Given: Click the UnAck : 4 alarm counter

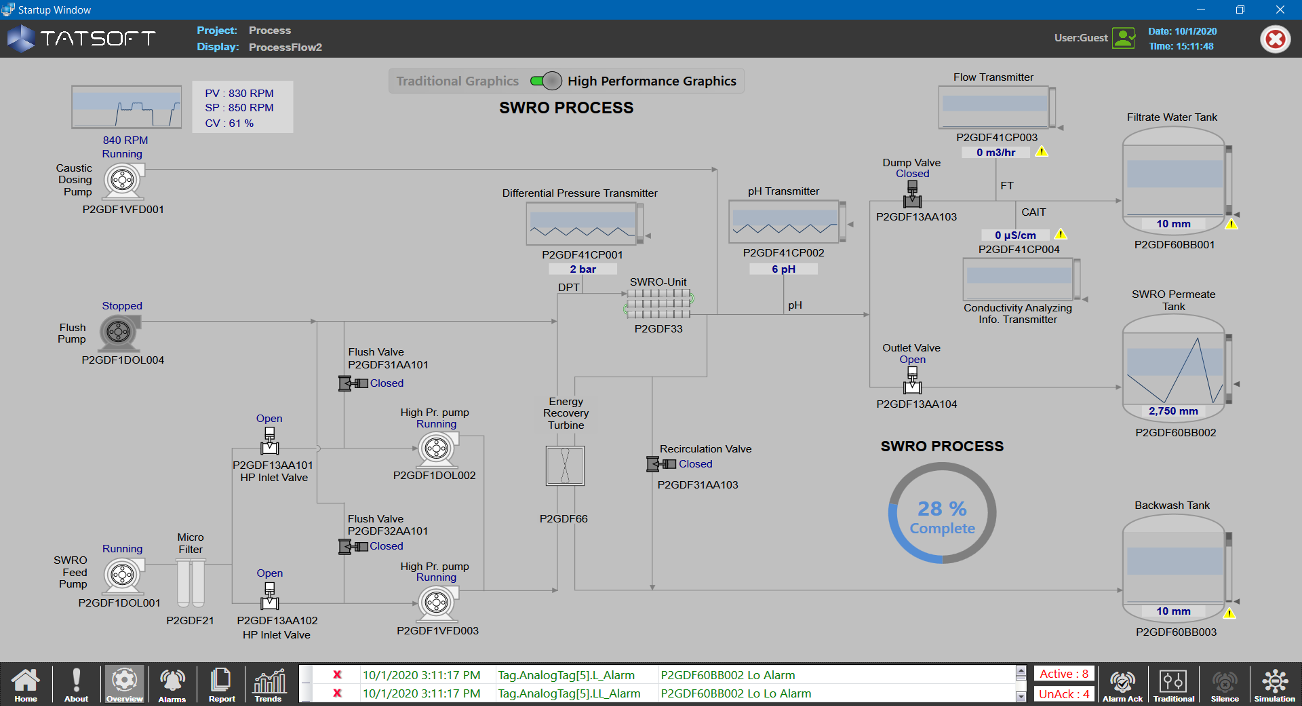Looking at the screenshot, I should 1064,692.
